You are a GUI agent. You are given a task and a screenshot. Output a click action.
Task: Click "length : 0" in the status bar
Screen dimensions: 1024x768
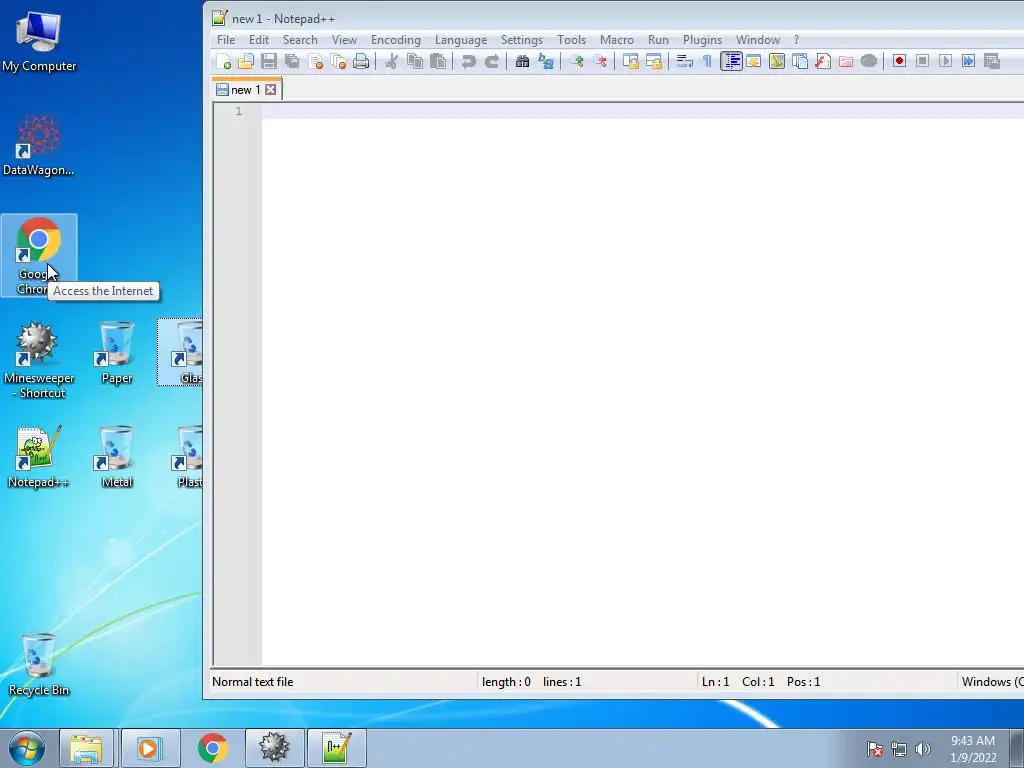pyautogui.click(x=506, y=682)
